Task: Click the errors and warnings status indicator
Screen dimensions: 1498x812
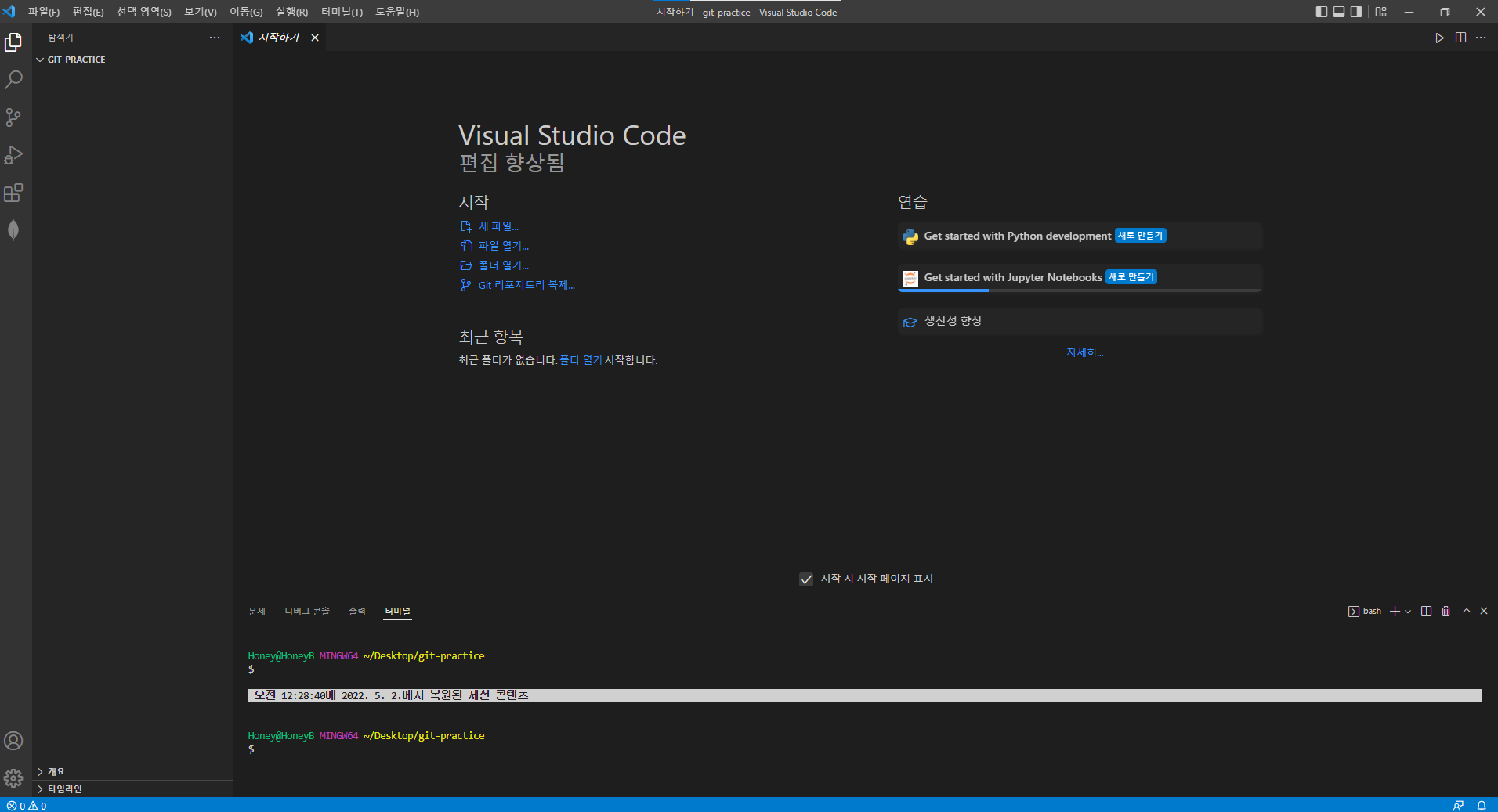Action: tap(27, 806)
